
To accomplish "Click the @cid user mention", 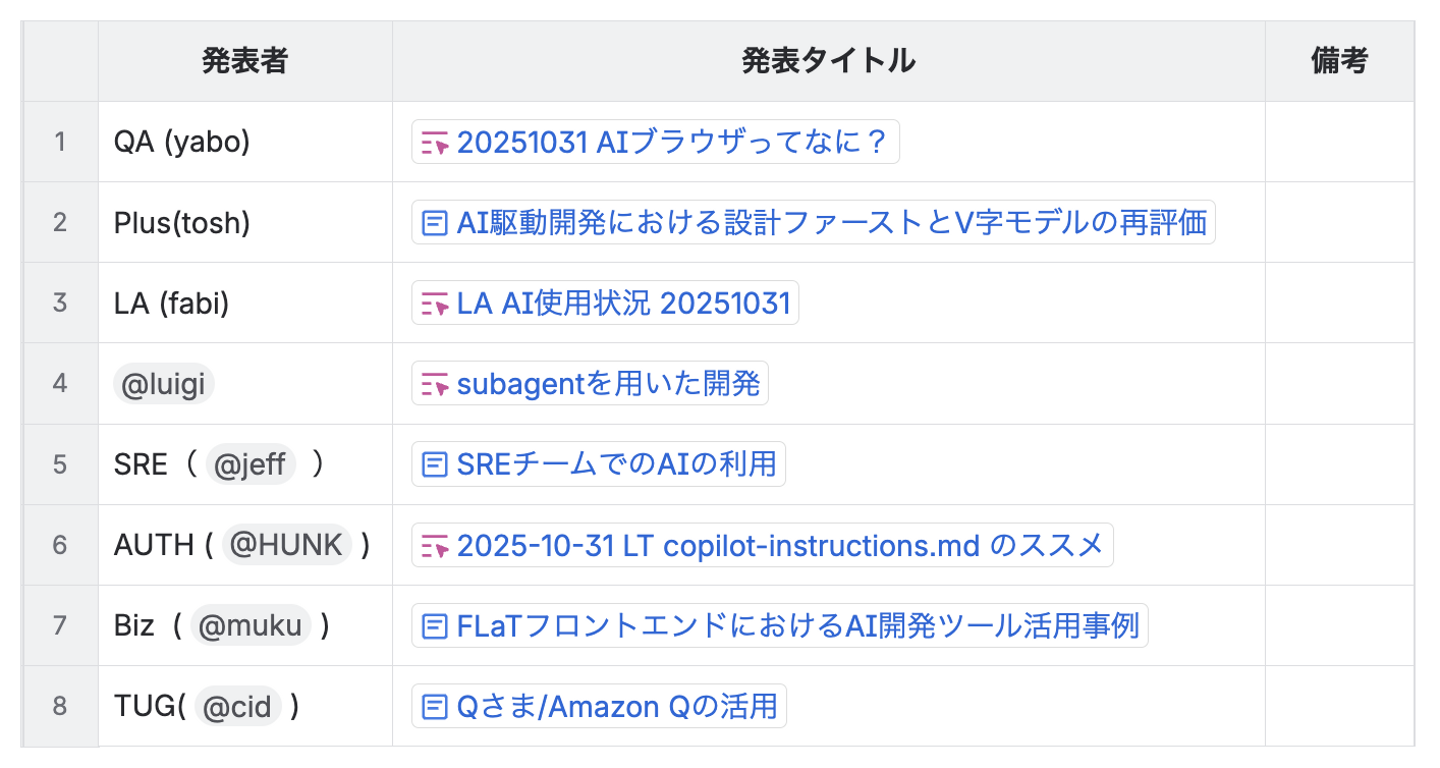I will coord(237,707).
